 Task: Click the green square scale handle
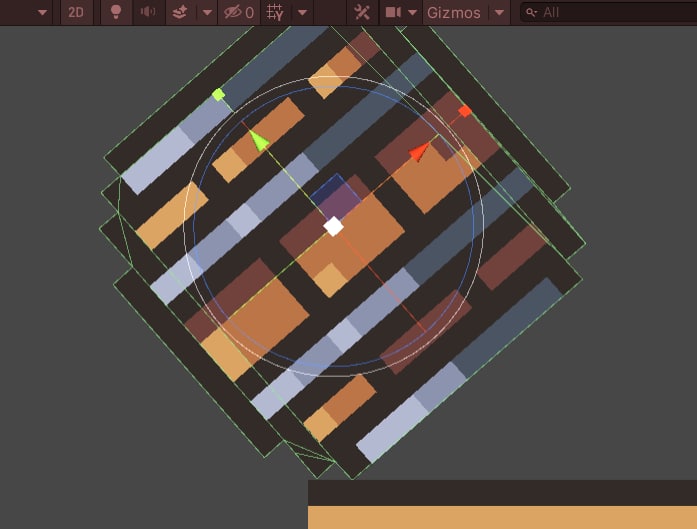click(x=218, y=94)
